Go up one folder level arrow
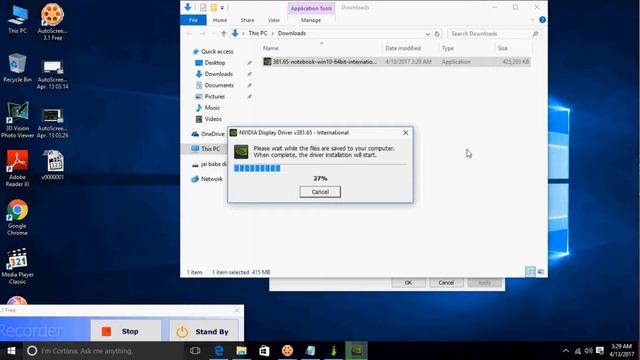The width and height of the screenshot is (640, 360). 223,33
